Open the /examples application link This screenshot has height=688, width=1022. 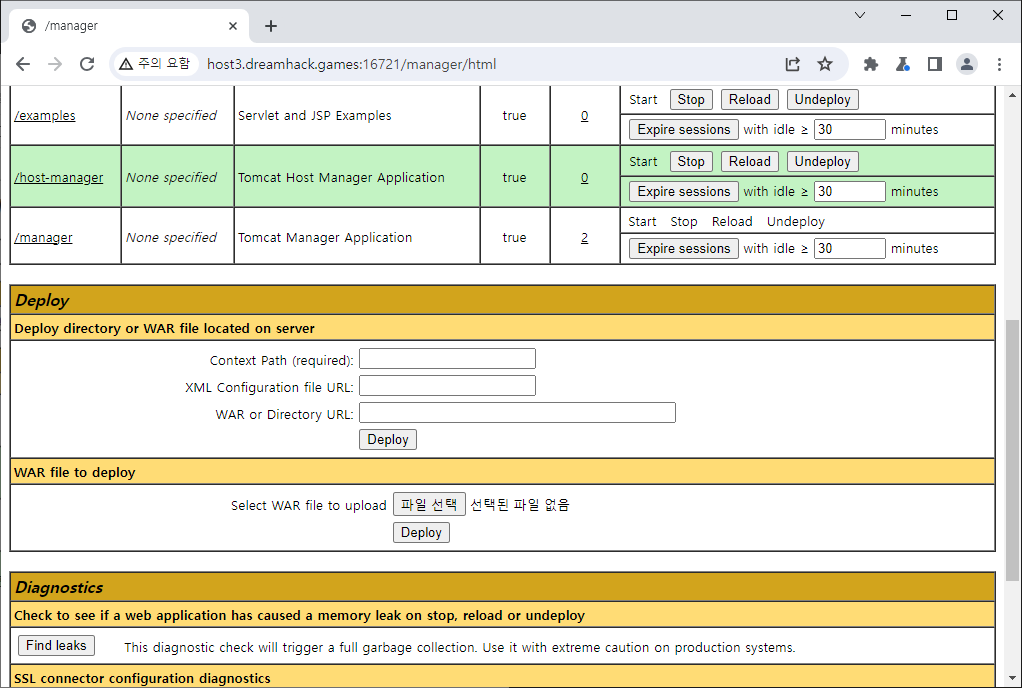45,116
